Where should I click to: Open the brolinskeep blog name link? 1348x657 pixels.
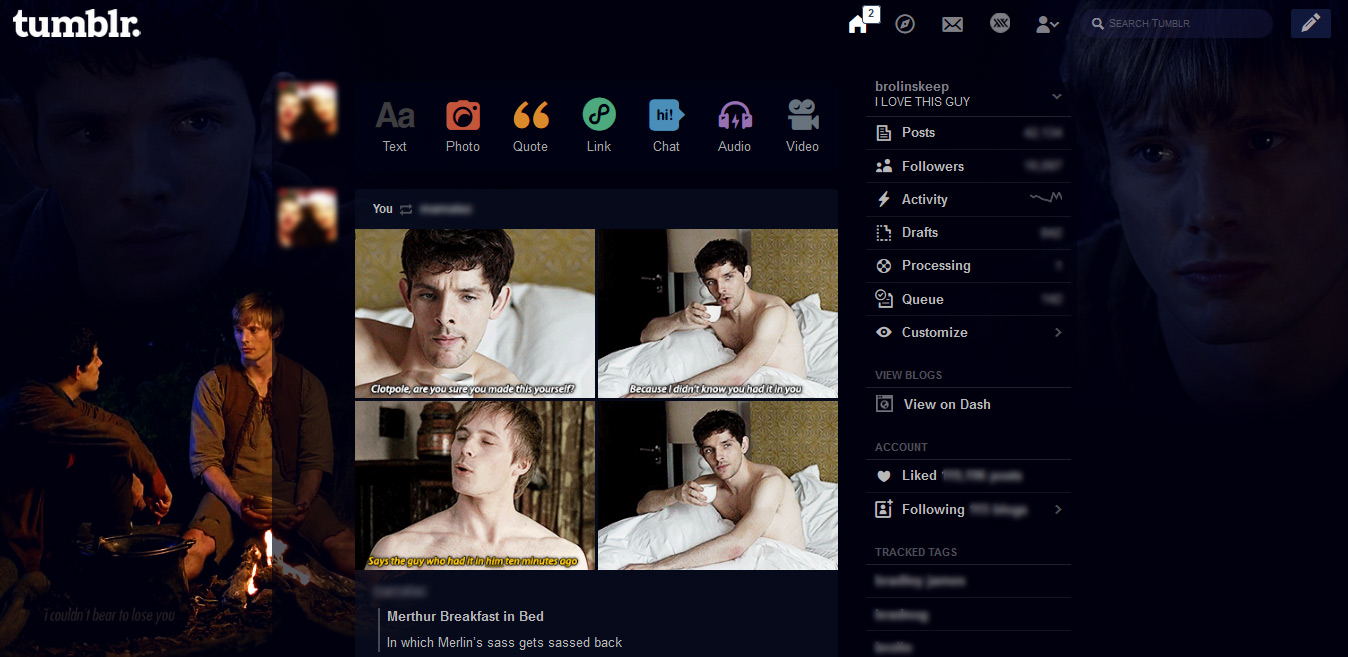tap(912, 86)
